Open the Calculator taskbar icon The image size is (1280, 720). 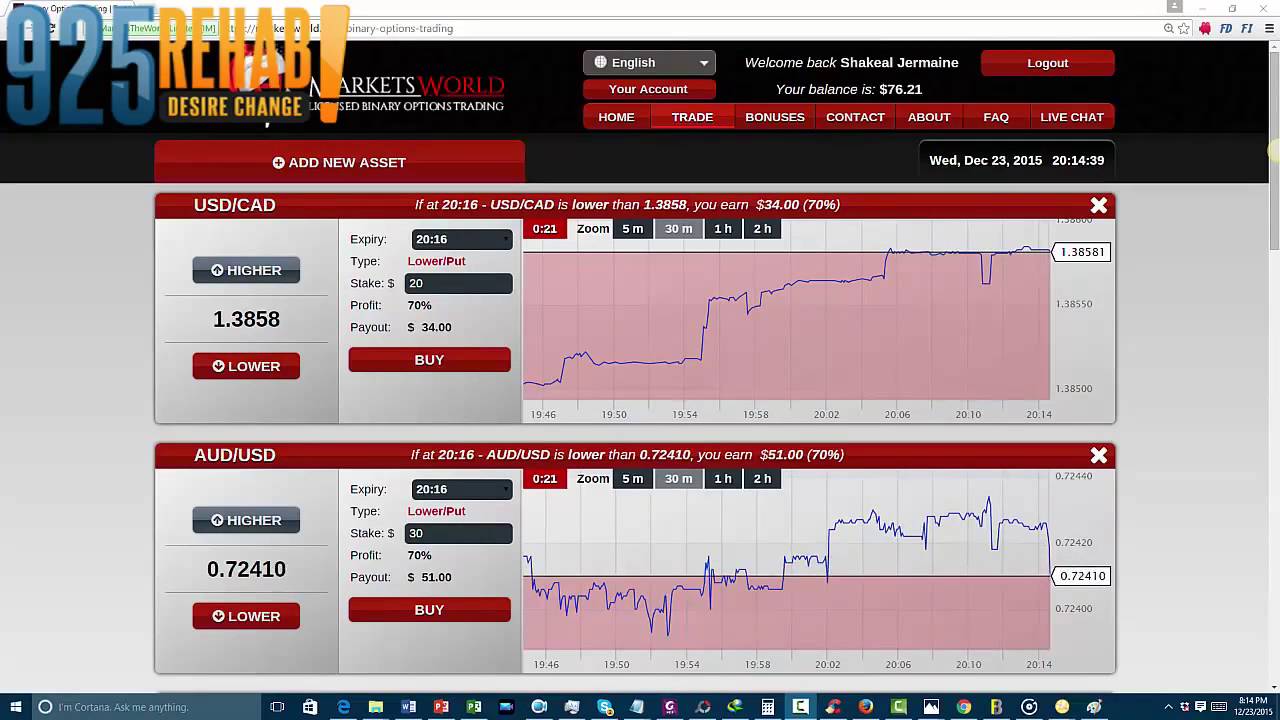click(x=767, y=707)
